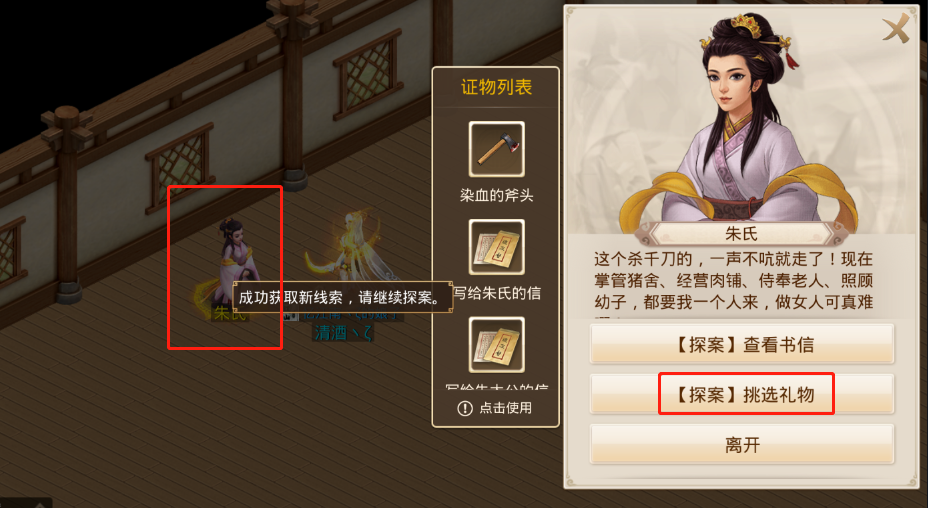Use the third letter evidence at list bottom
Screen dimensions: 928x508
(497, 345)
